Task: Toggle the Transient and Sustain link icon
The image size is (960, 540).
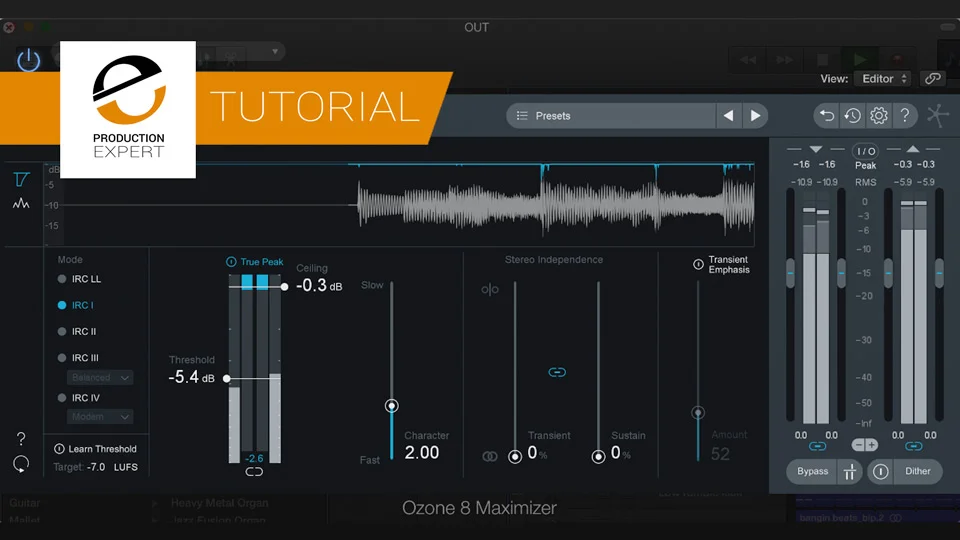Action: point(557,372)
